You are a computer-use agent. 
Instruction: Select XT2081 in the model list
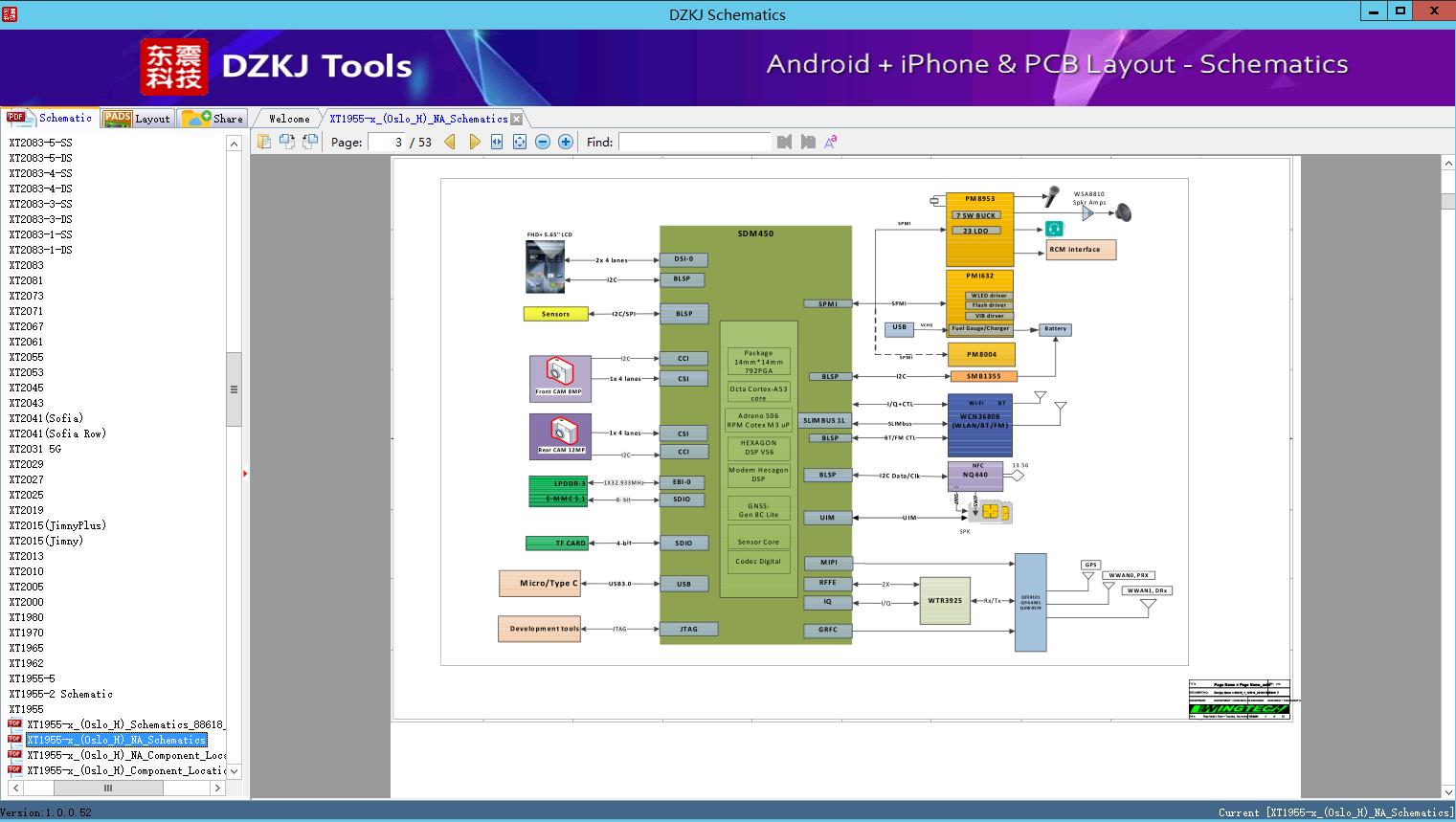(26, 280)
